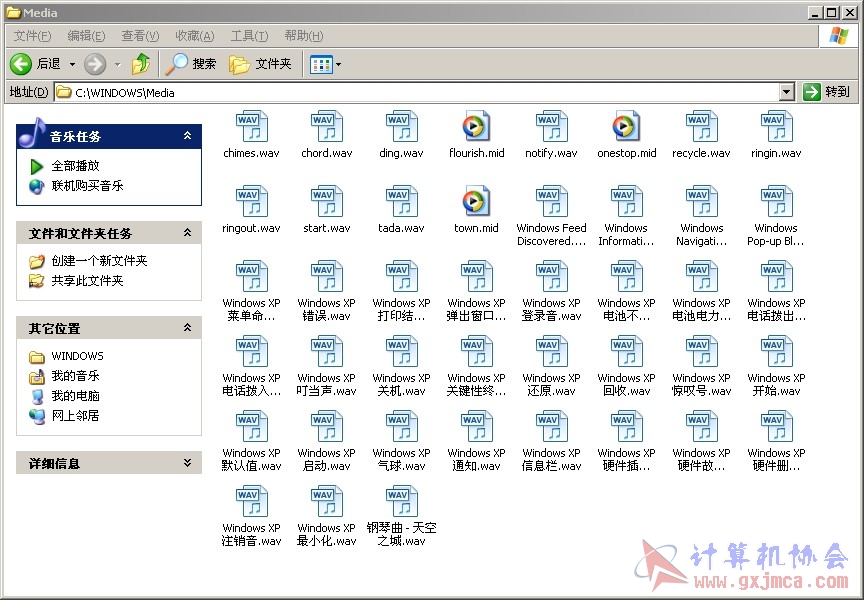This screenshot has height=600, width=864.
Task: Select the chimes.wav file icon
Action: (x=252, y=127)
